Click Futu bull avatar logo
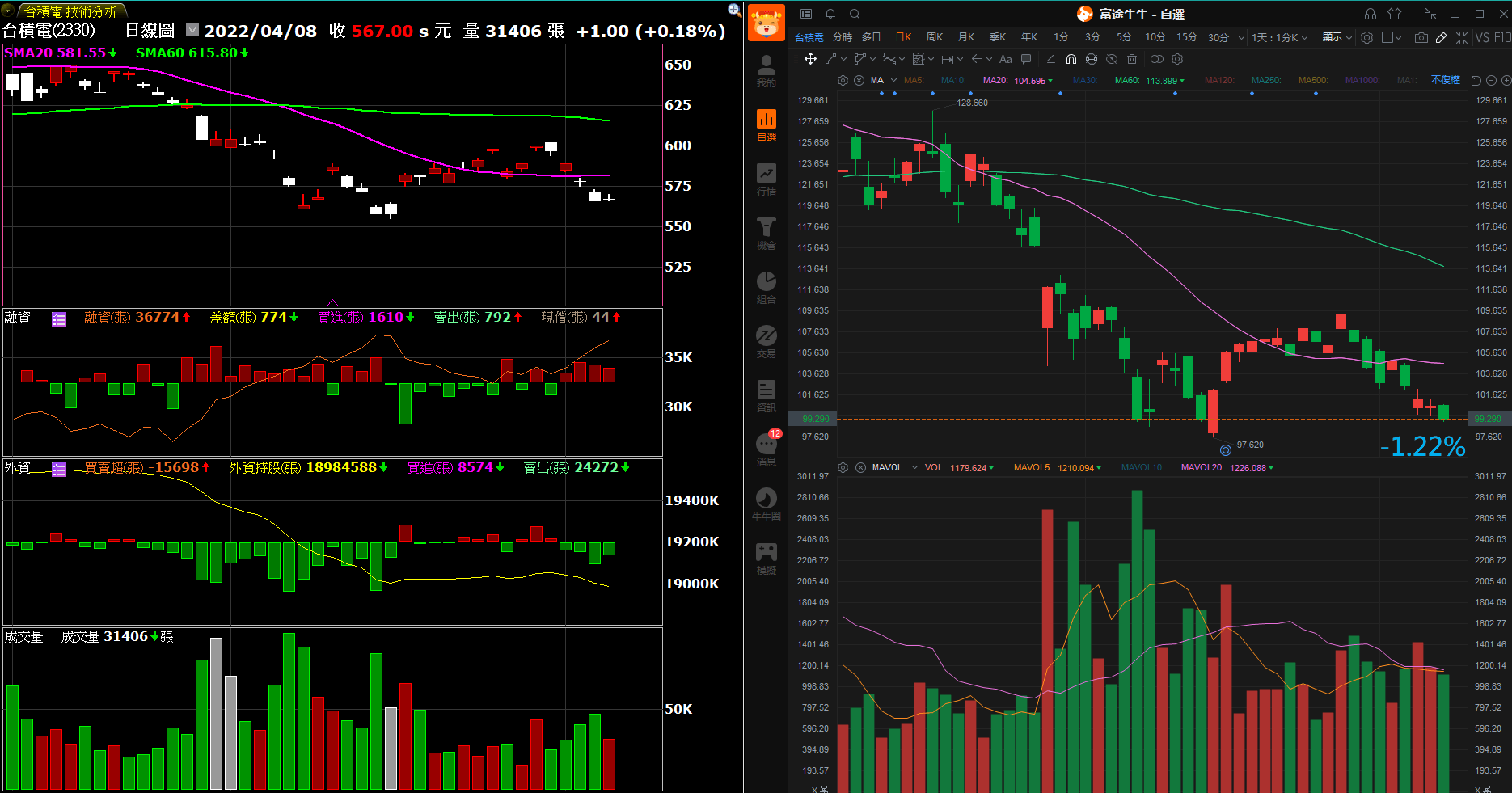 pyautogui.click(x=766, y=22)
